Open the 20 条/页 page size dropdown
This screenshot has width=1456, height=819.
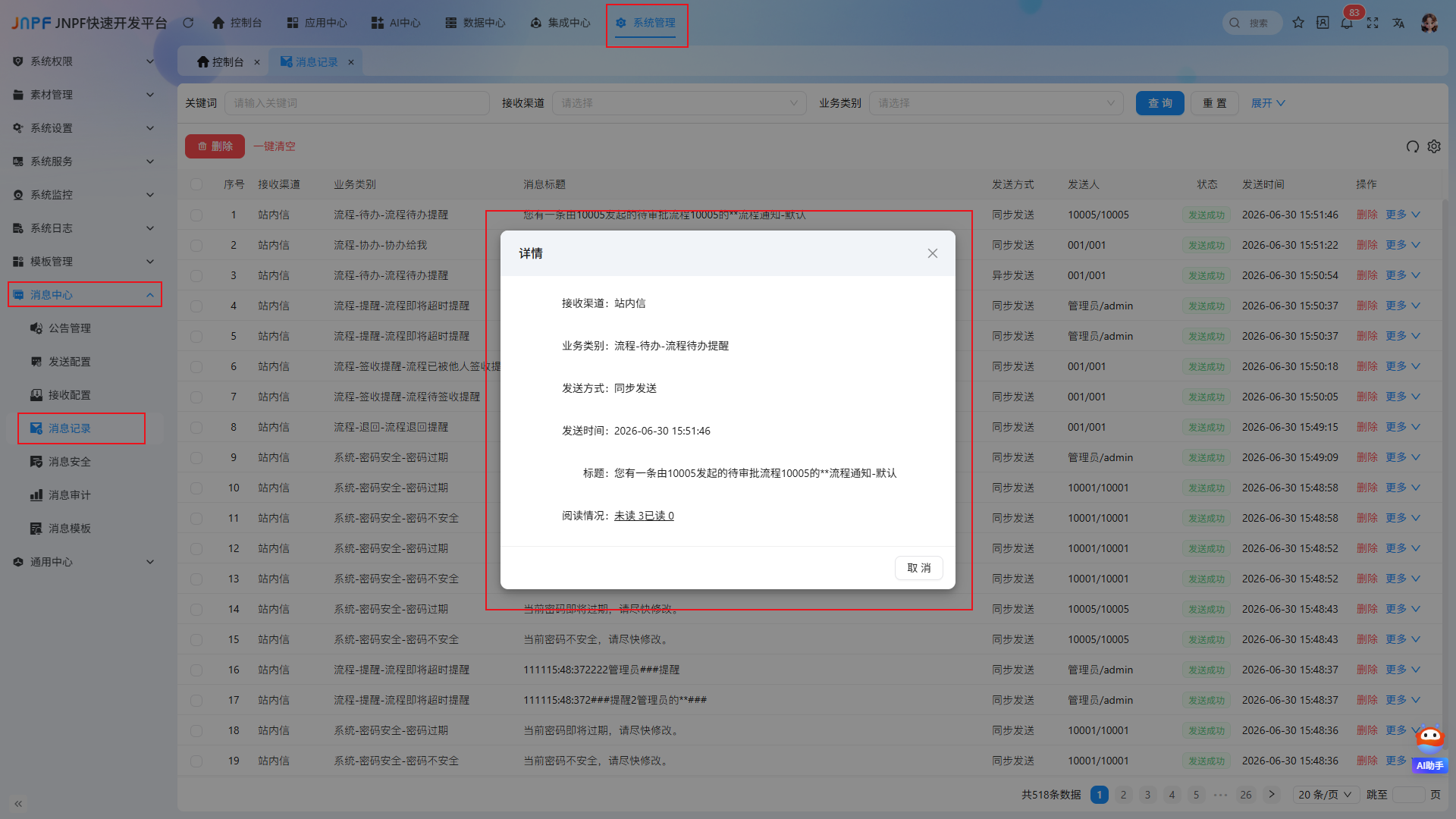(1325, 795)
